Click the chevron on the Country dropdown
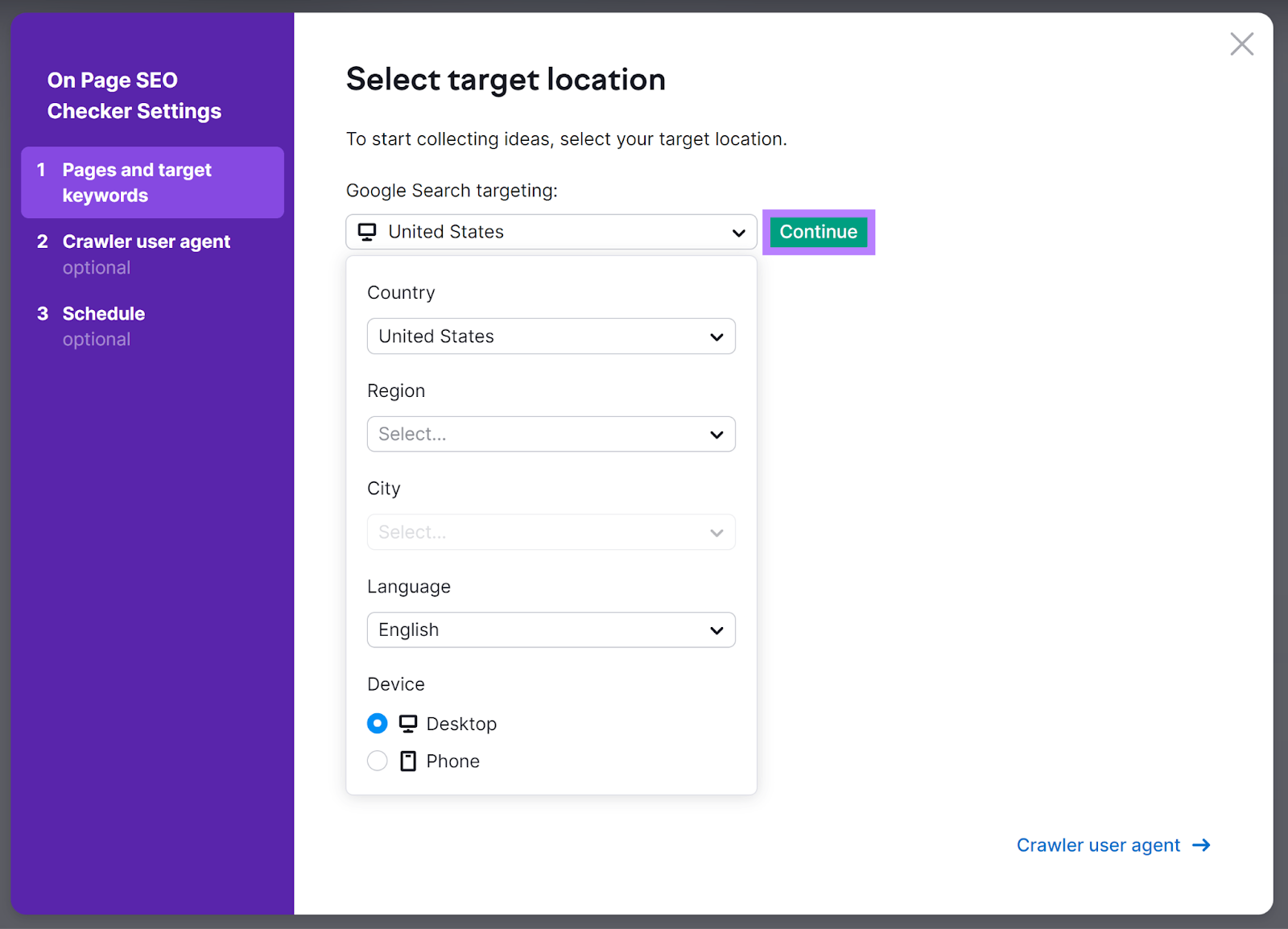Viewport: 1288px width, 929px height. coord(716,337)
